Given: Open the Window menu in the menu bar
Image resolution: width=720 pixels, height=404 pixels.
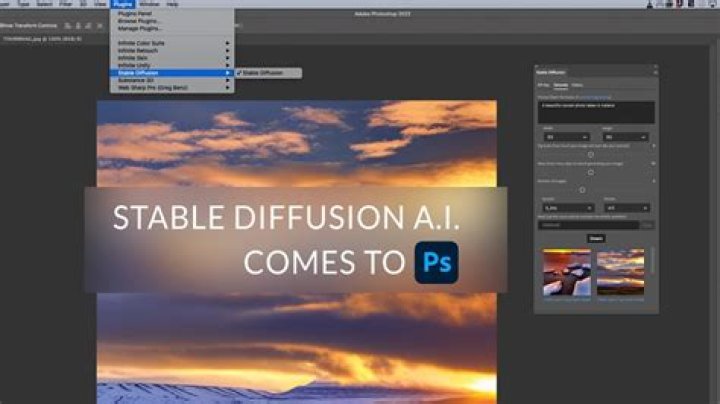Looking at the screenshot, I should (149, 4).
